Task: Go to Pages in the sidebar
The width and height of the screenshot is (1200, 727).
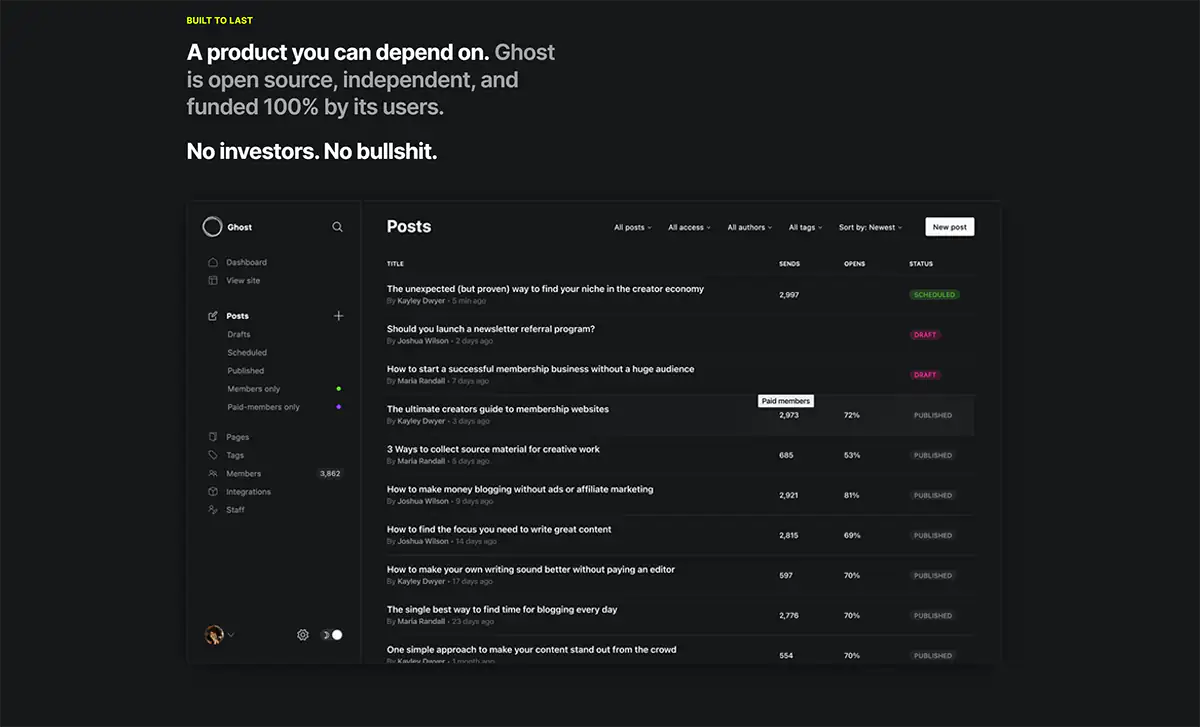Action: click(238, 437)
